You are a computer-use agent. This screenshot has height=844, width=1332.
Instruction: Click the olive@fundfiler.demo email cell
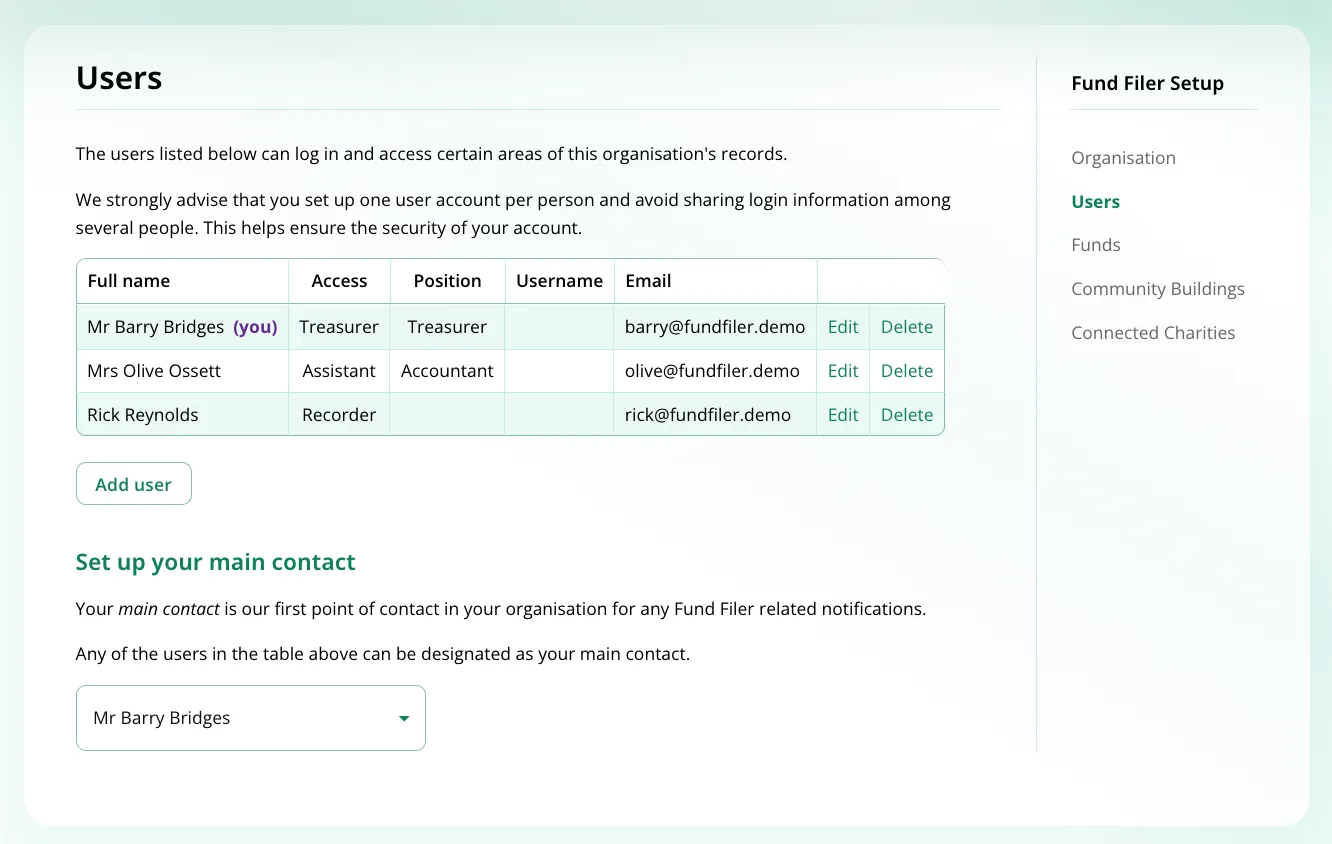pos(715,371)
